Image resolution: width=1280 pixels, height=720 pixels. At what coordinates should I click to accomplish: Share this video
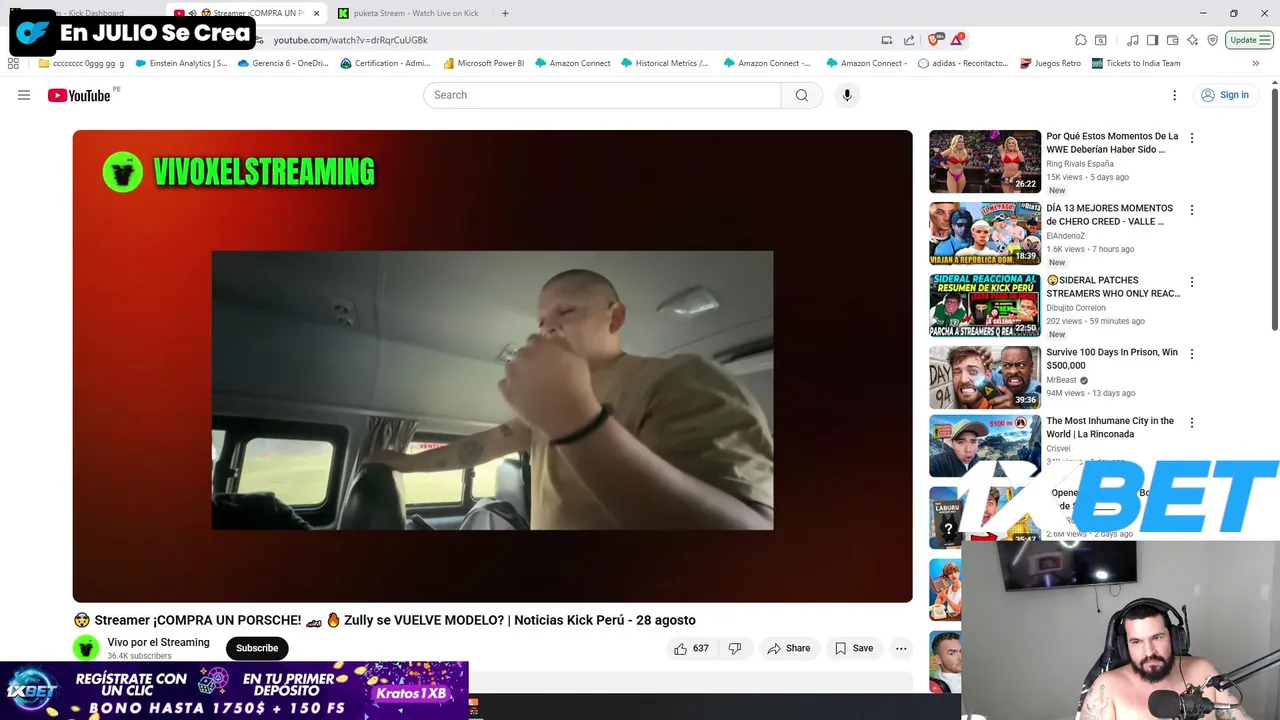pyautogui.click(x=788, y=648)
